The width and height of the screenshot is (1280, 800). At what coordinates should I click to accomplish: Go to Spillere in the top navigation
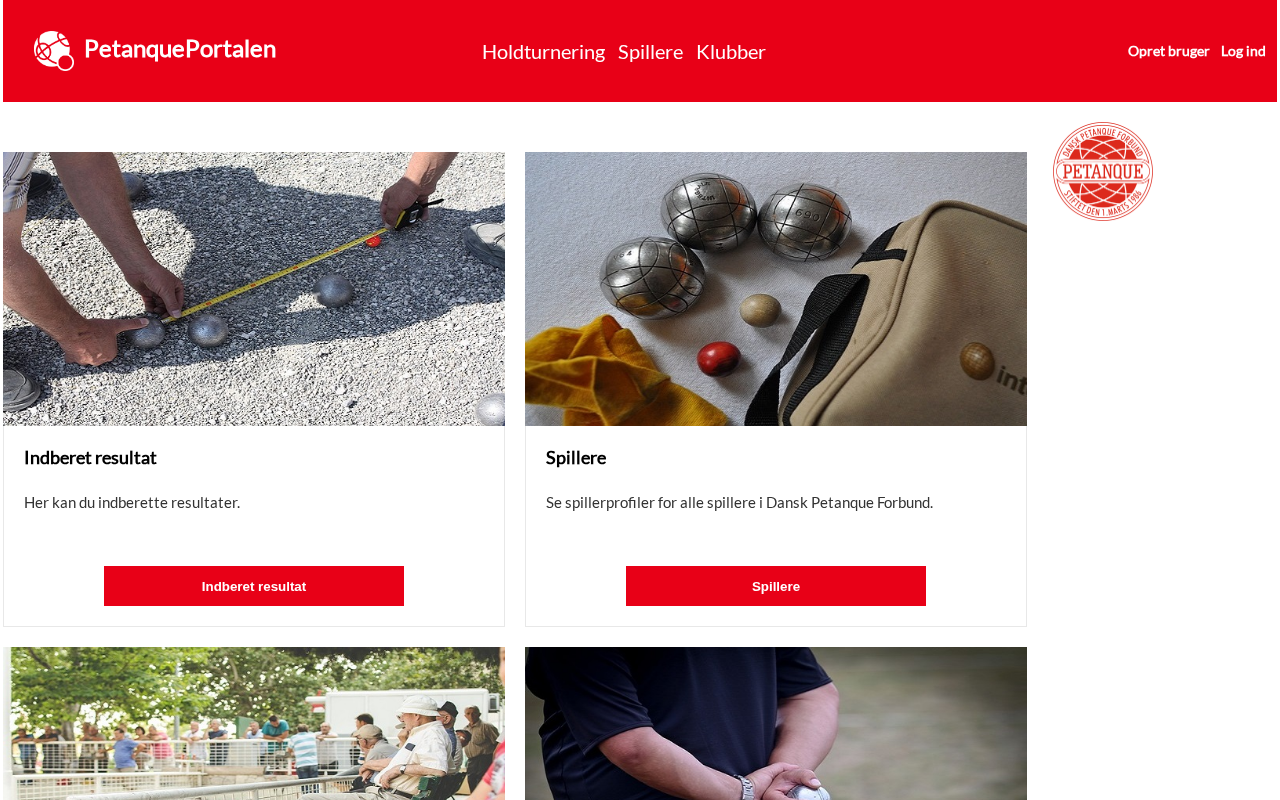650,51
